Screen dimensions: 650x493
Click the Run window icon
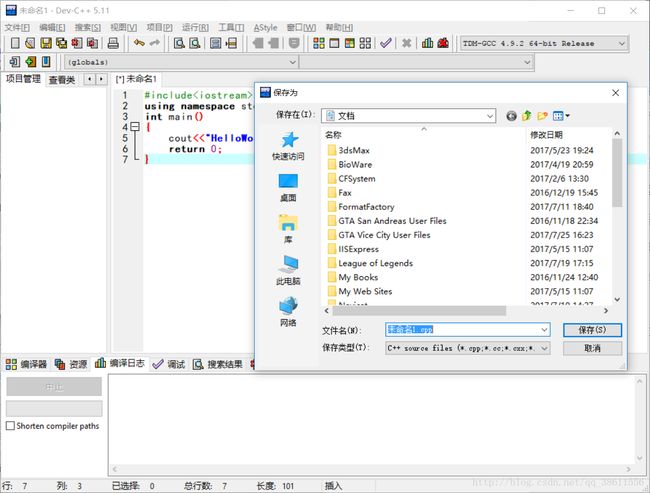(x=334, y=43)
